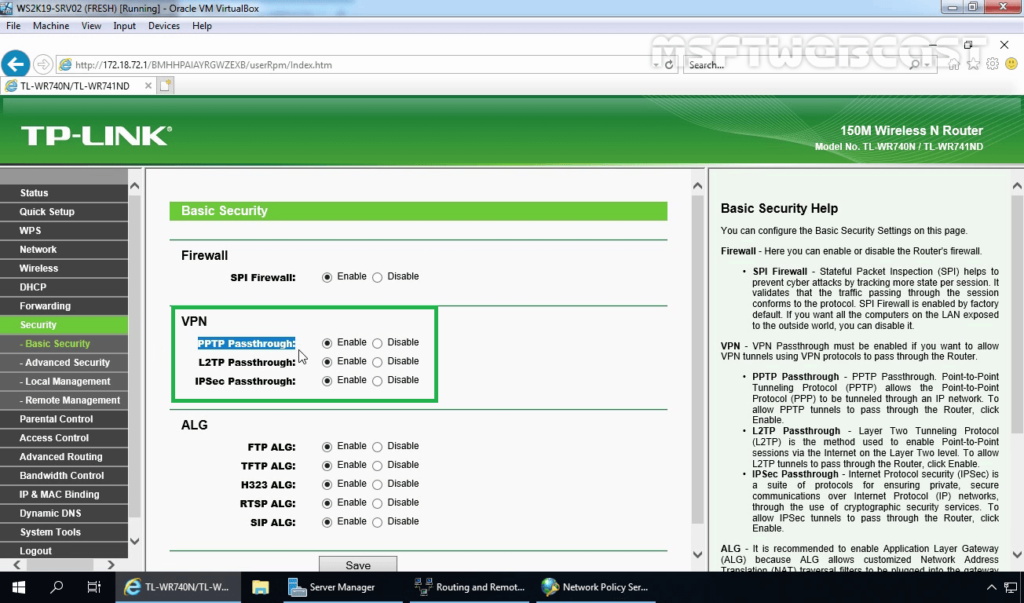
Task: Open the VirtualBox Help menu
Action: tap(202, 26)
